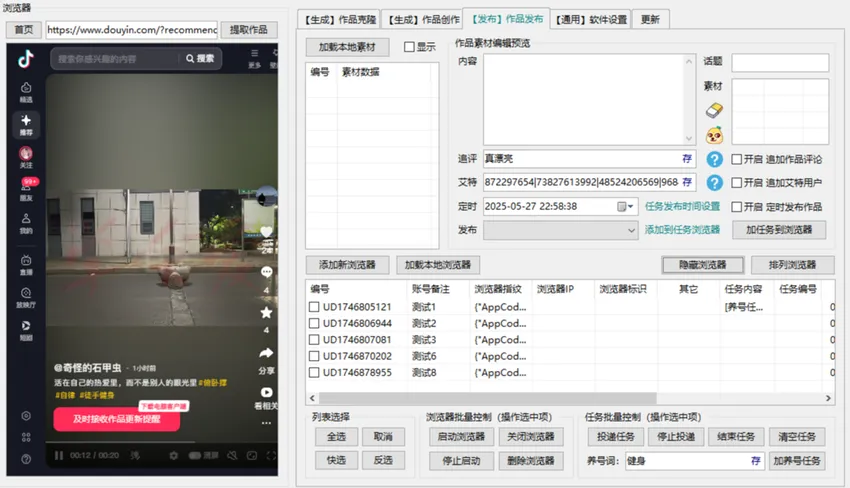Viewport: 850px width, 488px height.
Task: Mute the video sound icon
Action: point(232,455)
